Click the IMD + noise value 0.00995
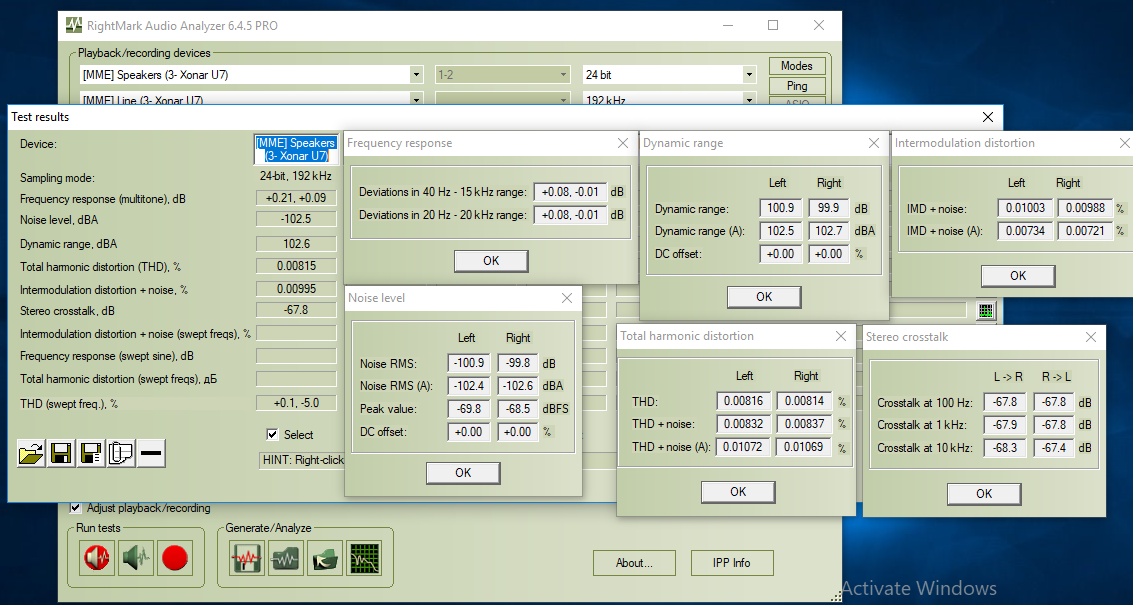Screen dimensions: 1133x605 click(x=297, y=289)
